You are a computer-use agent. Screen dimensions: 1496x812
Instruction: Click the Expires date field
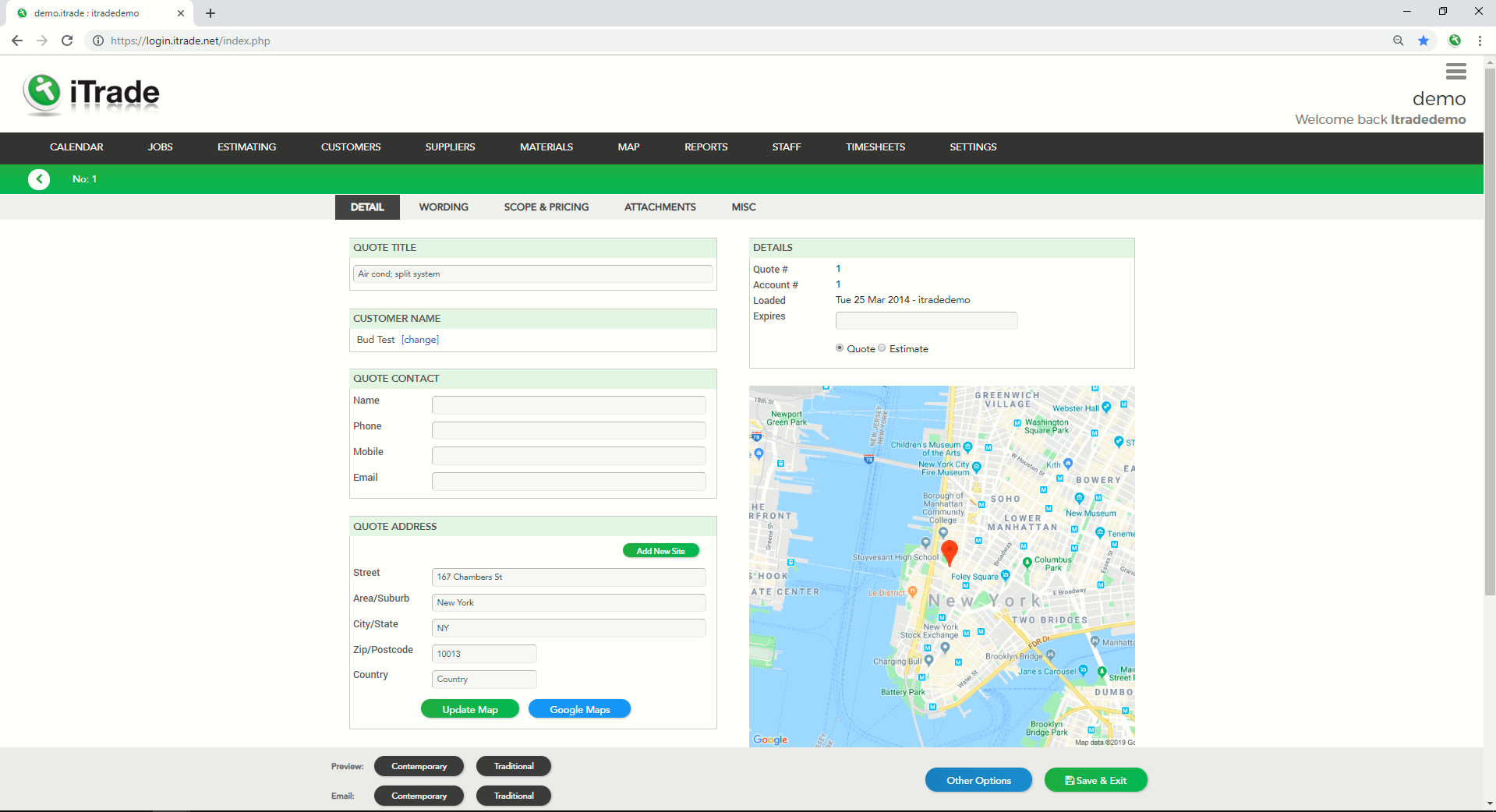pyautogui.click(x=925, y=320)
